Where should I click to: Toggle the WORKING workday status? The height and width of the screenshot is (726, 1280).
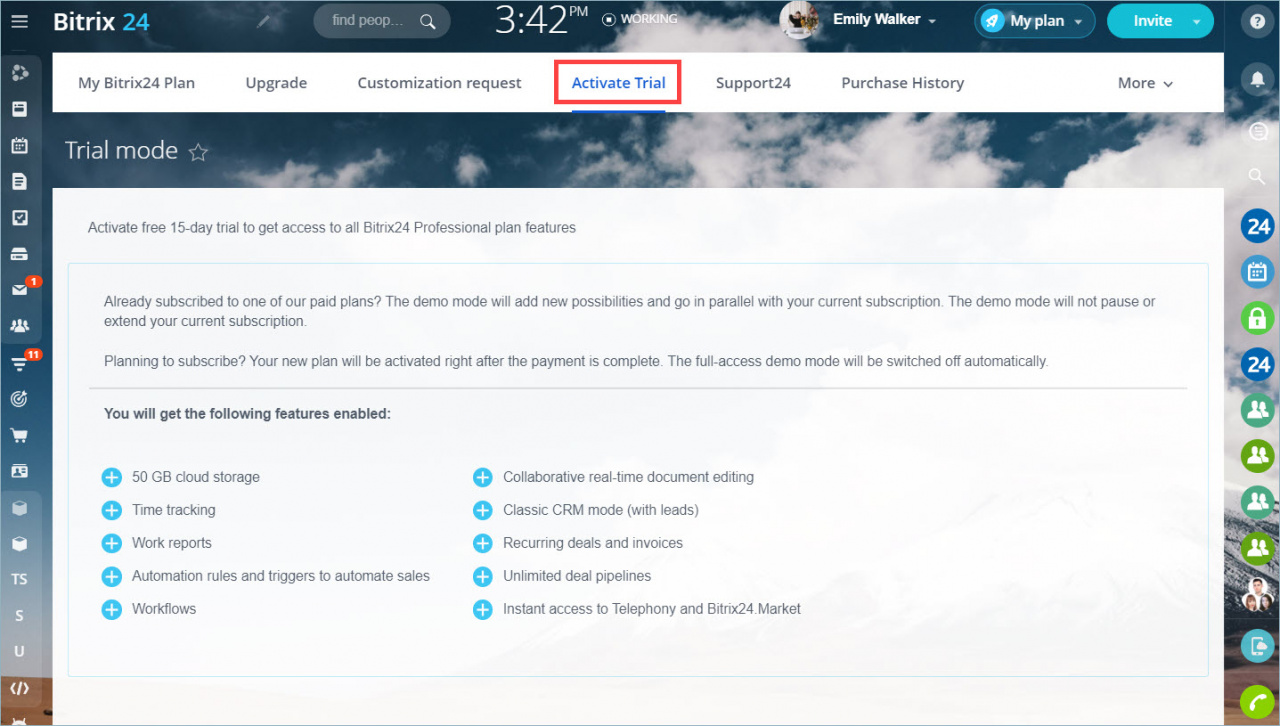coord(639,19)
